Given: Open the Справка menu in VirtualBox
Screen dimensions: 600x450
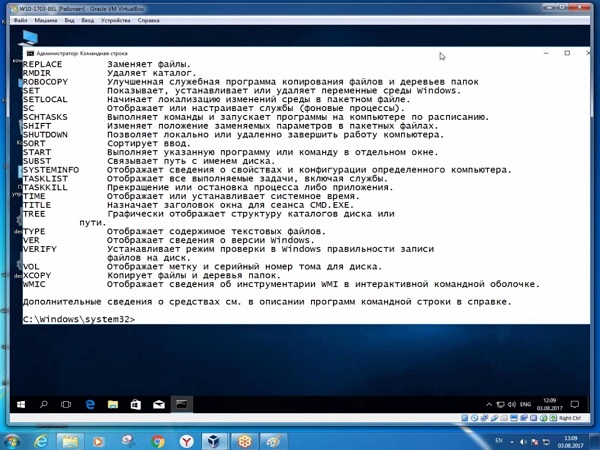Looking at the screenshot, I should tap(148, 20).
